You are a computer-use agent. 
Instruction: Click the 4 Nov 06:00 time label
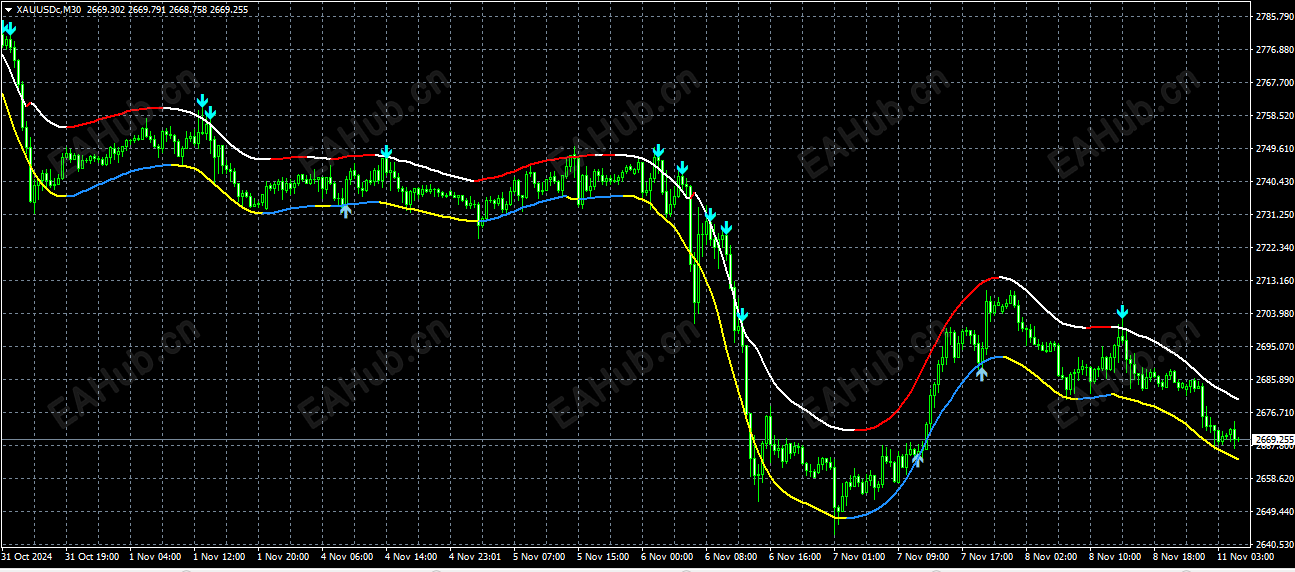[349, 557]
